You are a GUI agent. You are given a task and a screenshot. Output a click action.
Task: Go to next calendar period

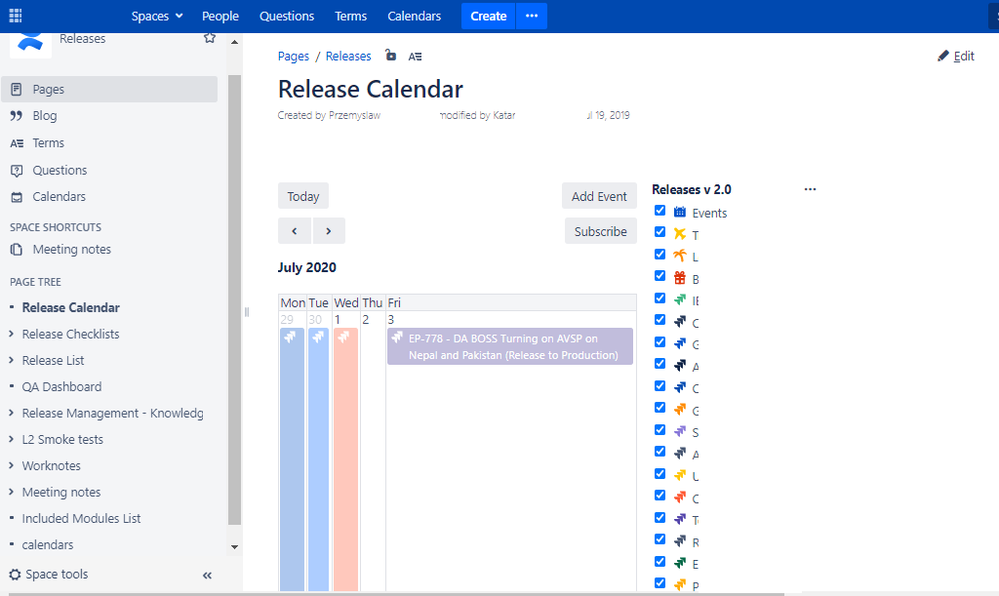329,231
